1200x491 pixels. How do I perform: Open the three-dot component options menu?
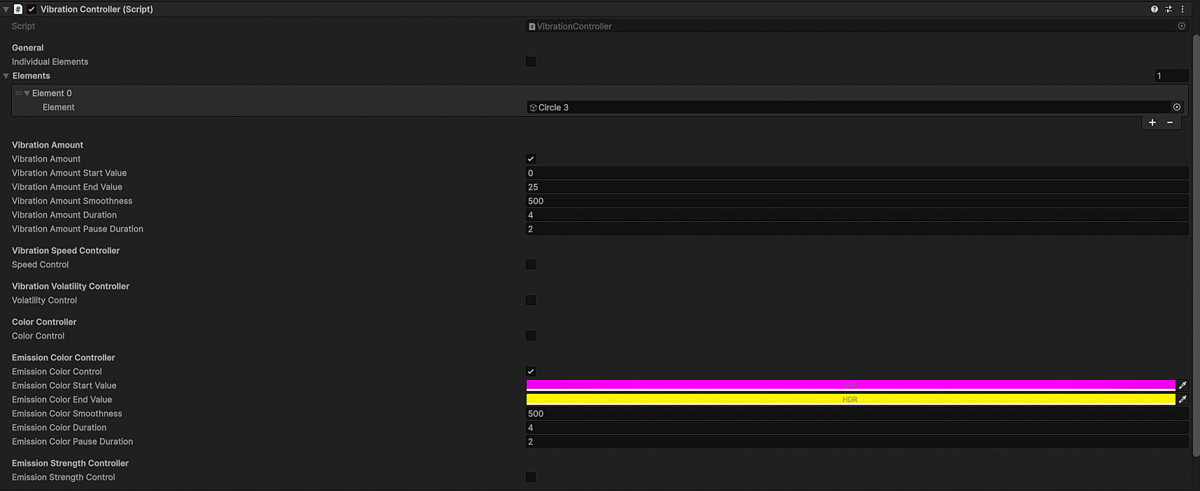[x=1181, y=9]
